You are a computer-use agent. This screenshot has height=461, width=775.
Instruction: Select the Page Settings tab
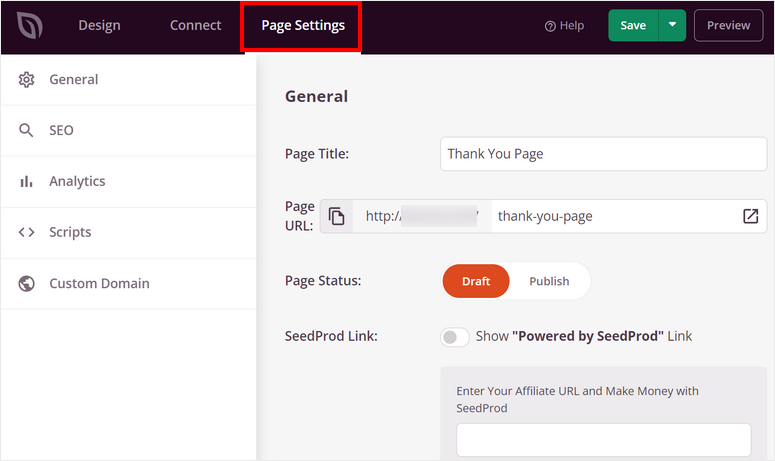click(302, 26)
